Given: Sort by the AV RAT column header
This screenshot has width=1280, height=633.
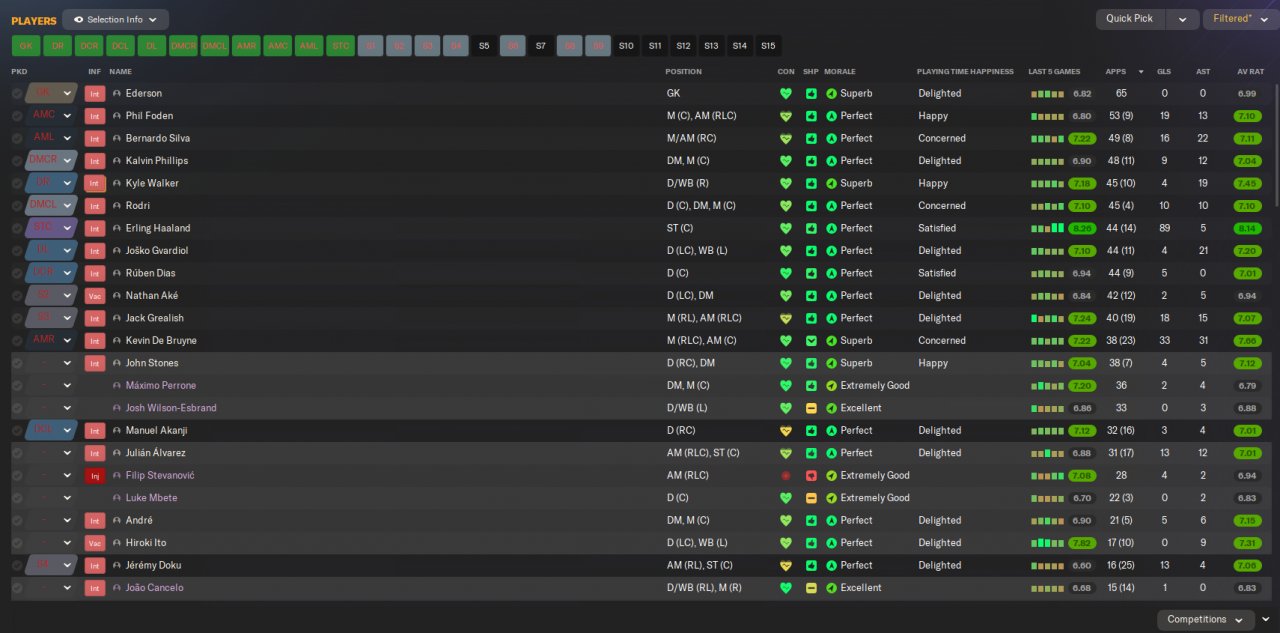Looking at the screenshot, I should pyautogui.click(x=1249, y=72).
